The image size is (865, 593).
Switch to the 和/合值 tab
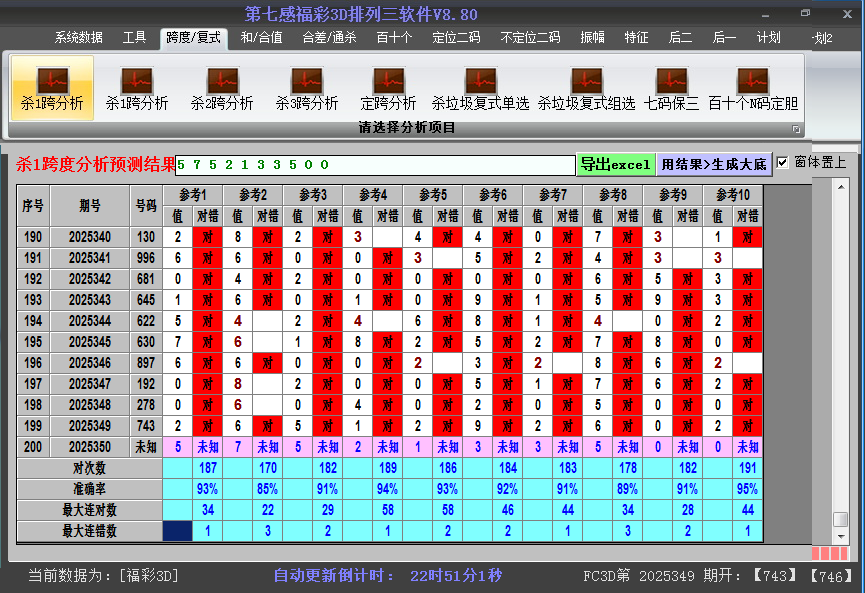(x=261, y=38)
